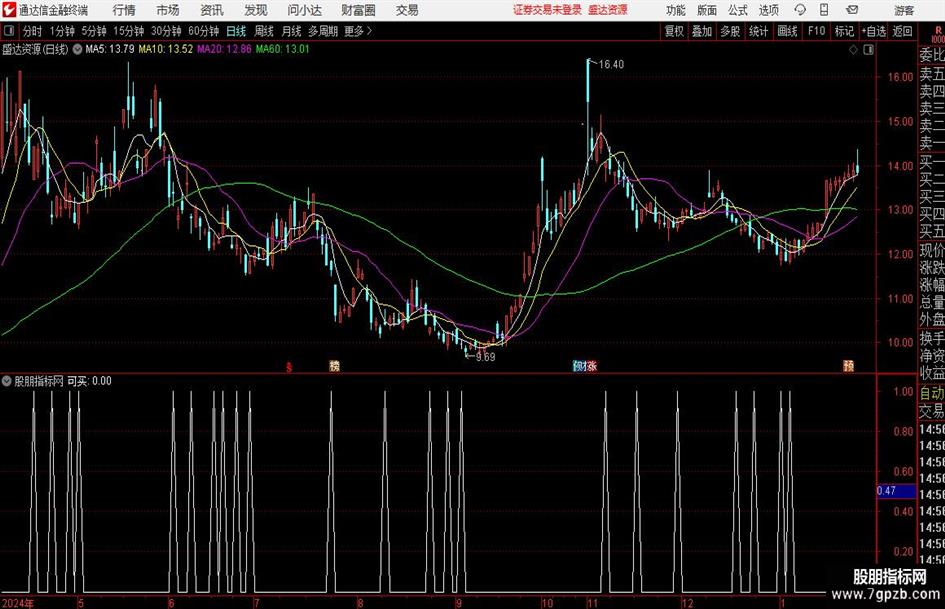Open the mail envelope icon
The image size is (945, 609).
pyautogui.click(x=852, y=10)
